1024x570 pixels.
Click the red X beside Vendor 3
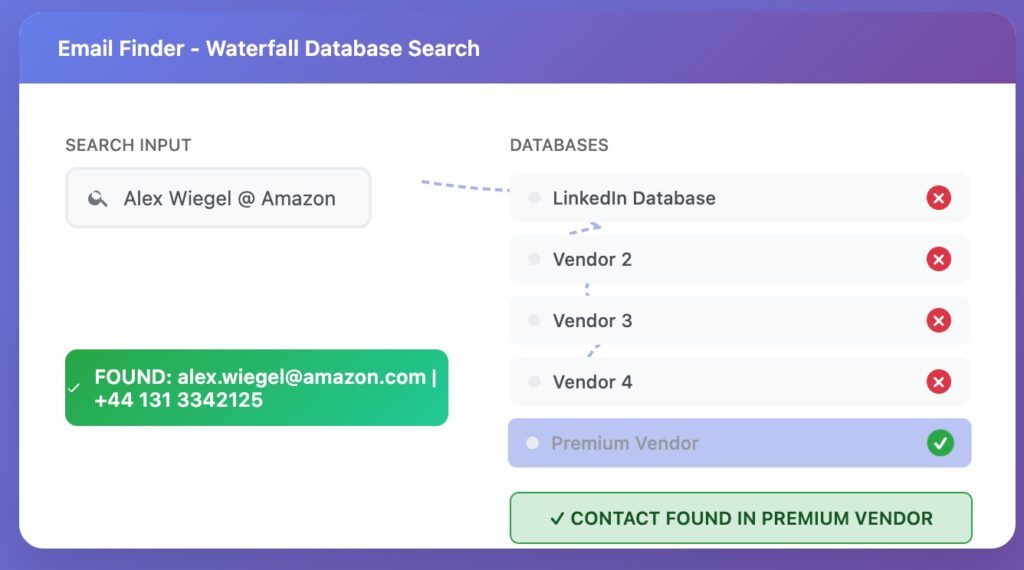938,321
